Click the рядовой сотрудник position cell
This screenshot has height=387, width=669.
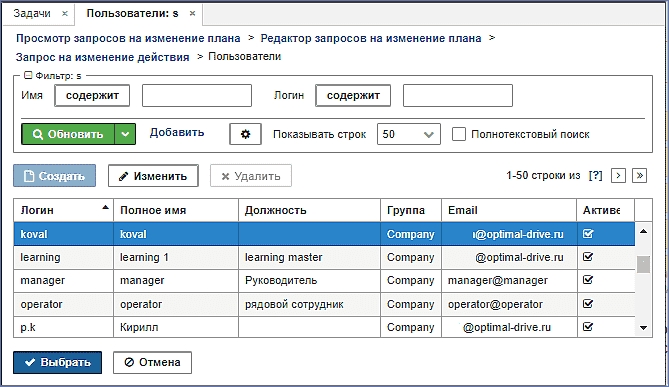pyautogui.click(x=309, y=304)
